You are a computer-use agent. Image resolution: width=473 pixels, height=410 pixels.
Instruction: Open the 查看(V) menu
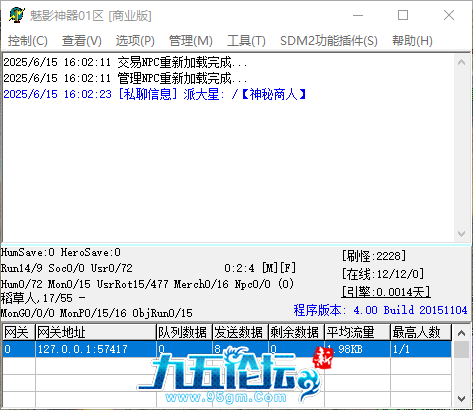click(82, 41)
